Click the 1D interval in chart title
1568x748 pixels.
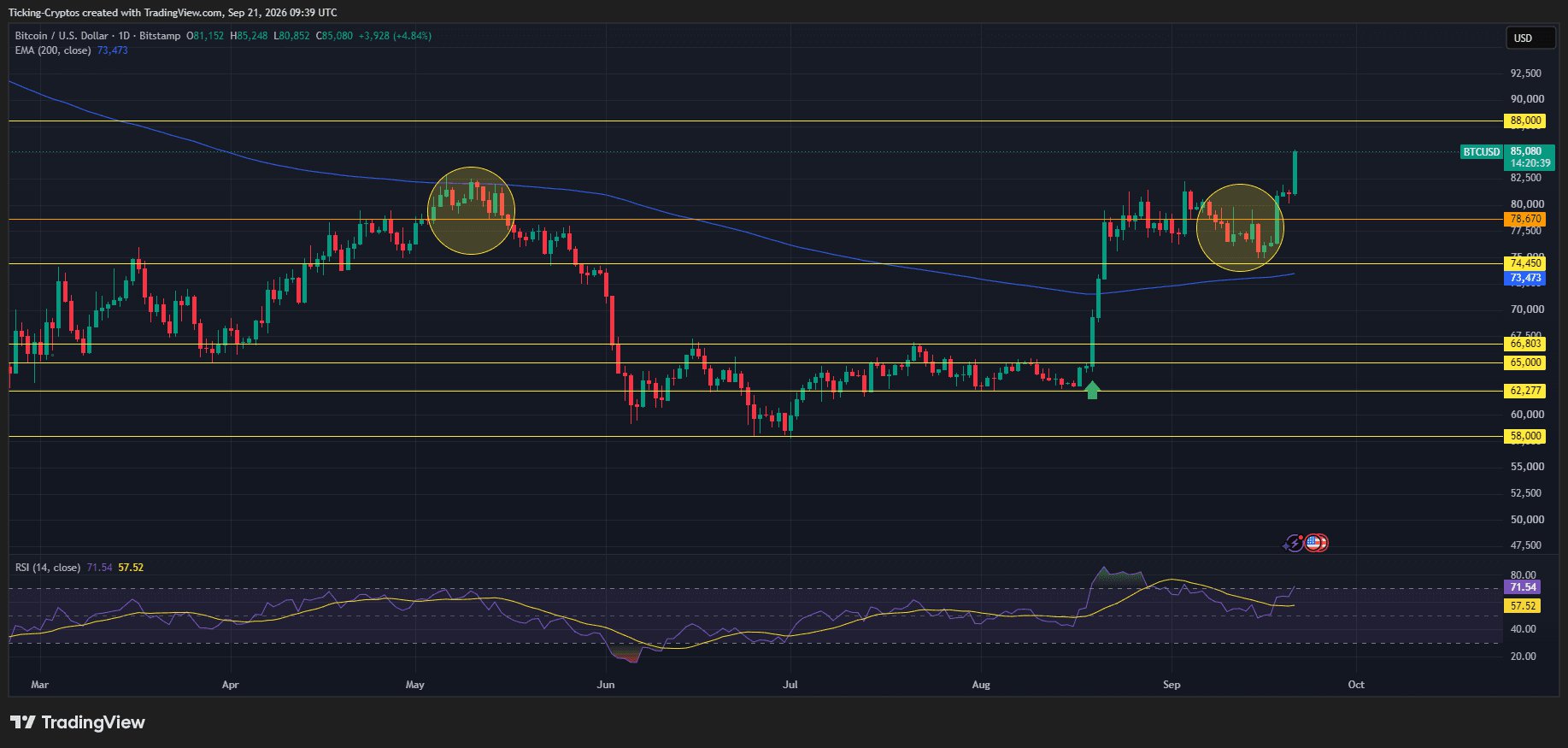(x=124, y=36)
